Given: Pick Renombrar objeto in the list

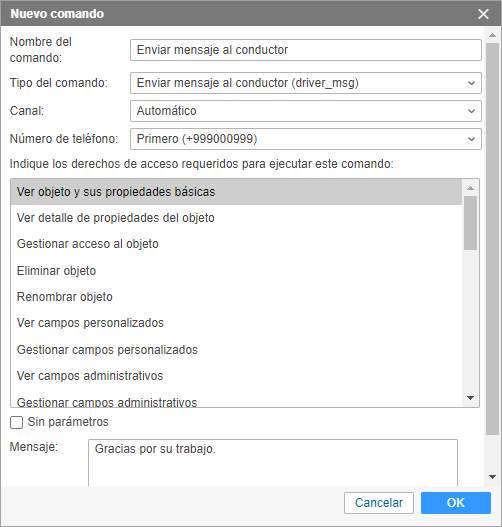Looking at the screenshot, I should pos(236,297).
